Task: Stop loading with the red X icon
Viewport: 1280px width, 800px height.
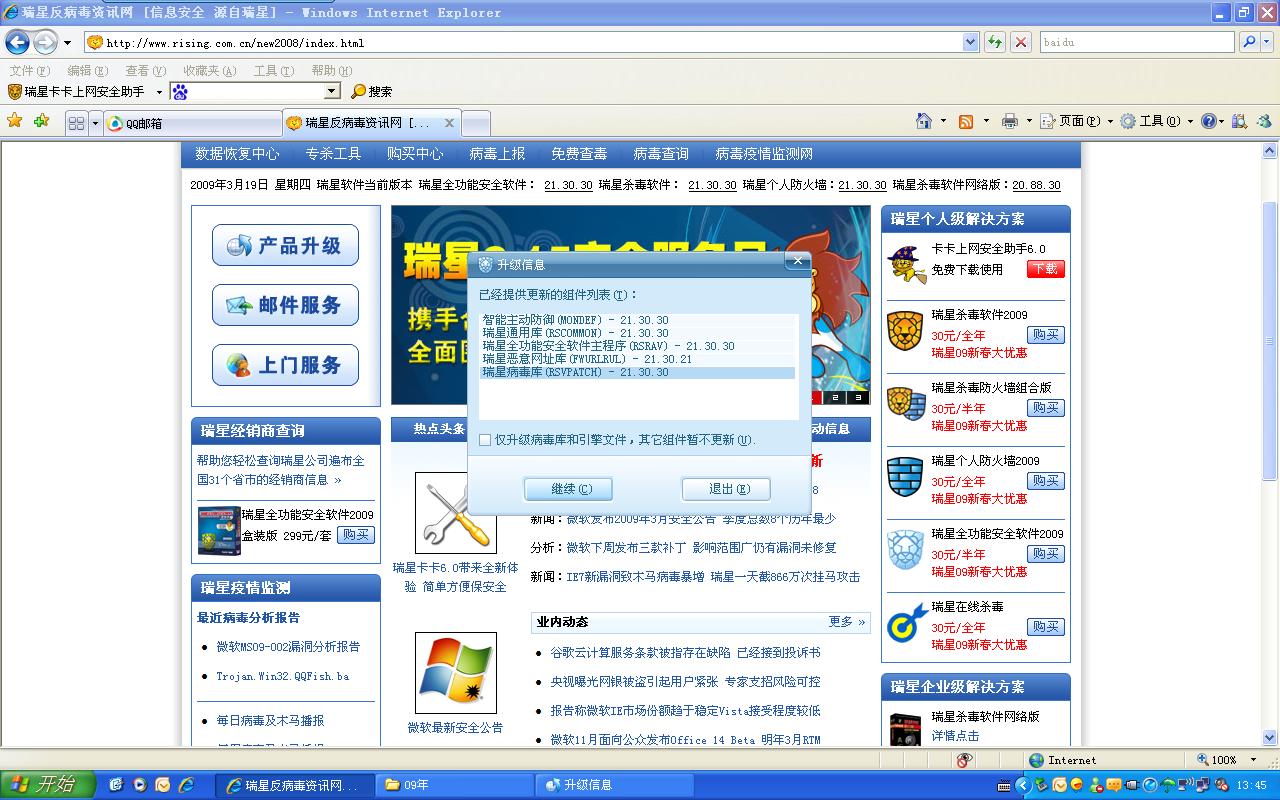Action: tap(1020, 42)
